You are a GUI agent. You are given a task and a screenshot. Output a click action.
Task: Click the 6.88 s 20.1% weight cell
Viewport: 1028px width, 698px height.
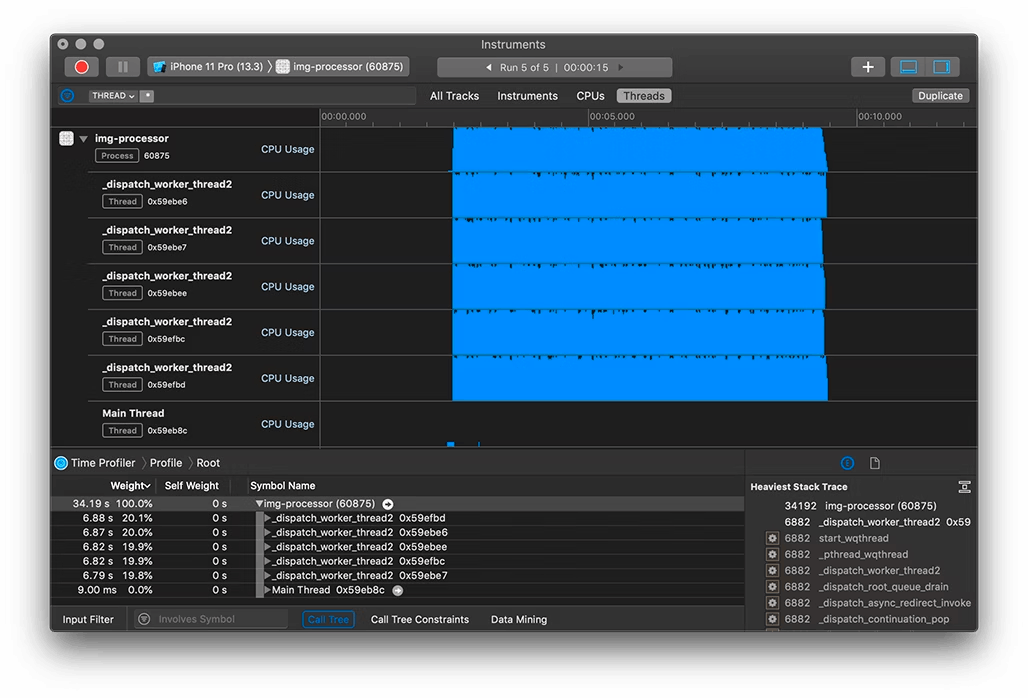pyautogui.click(x=117, y=518)
